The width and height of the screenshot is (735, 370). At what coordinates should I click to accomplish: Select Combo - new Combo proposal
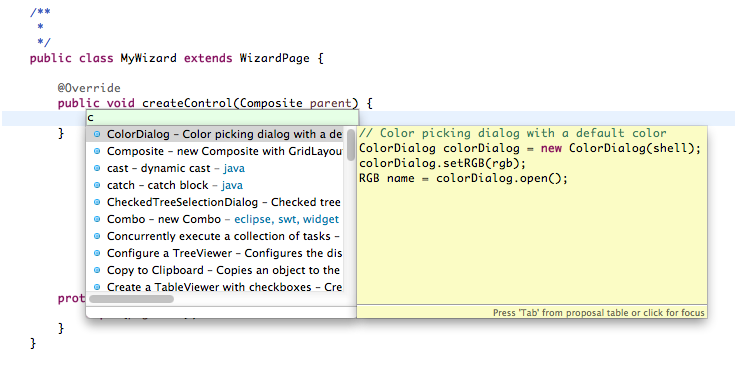pyautogui.click(x=215, y=219)
